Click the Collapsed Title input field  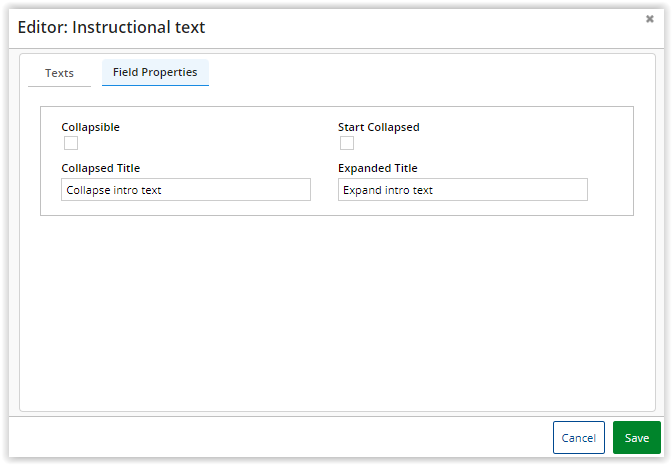[186, 190]
